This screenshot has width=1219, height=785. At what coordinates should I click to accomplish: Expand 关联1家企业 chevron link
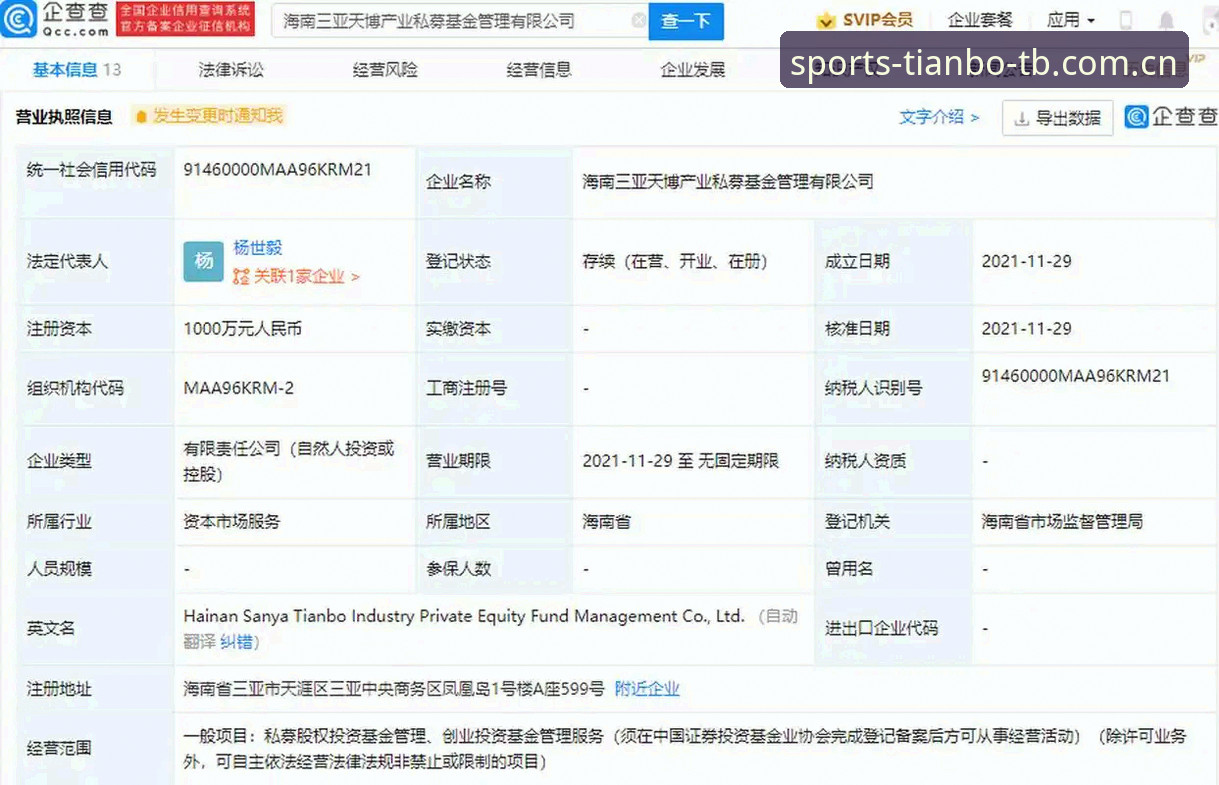[305, 277]
